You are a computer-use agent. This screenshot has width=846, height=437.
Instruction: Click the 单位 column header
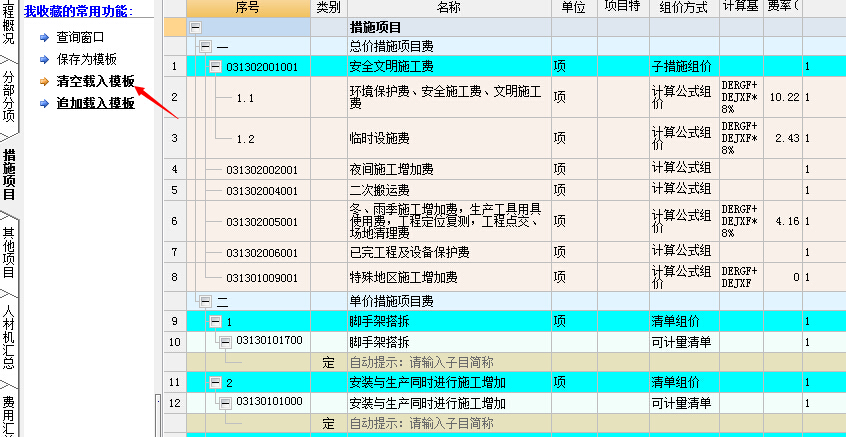(574, 8)
